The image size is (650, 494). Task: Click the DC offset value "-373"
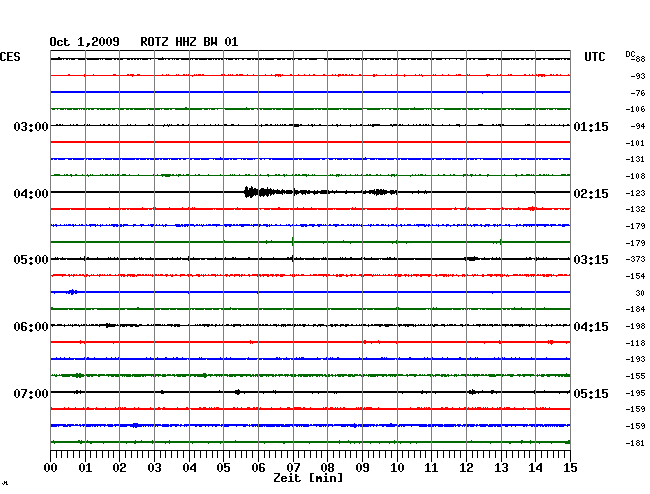coord(635,259)
